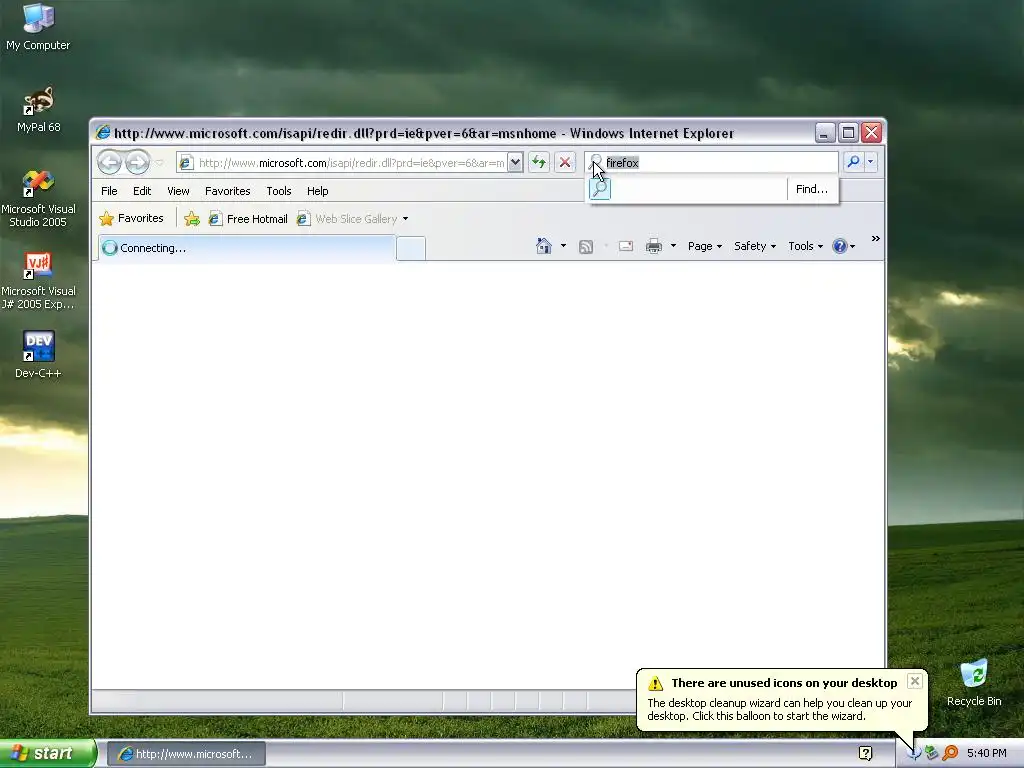The image size is (1024, 768).
Task: Click the Forward navigation button
Action: (137, 162)
